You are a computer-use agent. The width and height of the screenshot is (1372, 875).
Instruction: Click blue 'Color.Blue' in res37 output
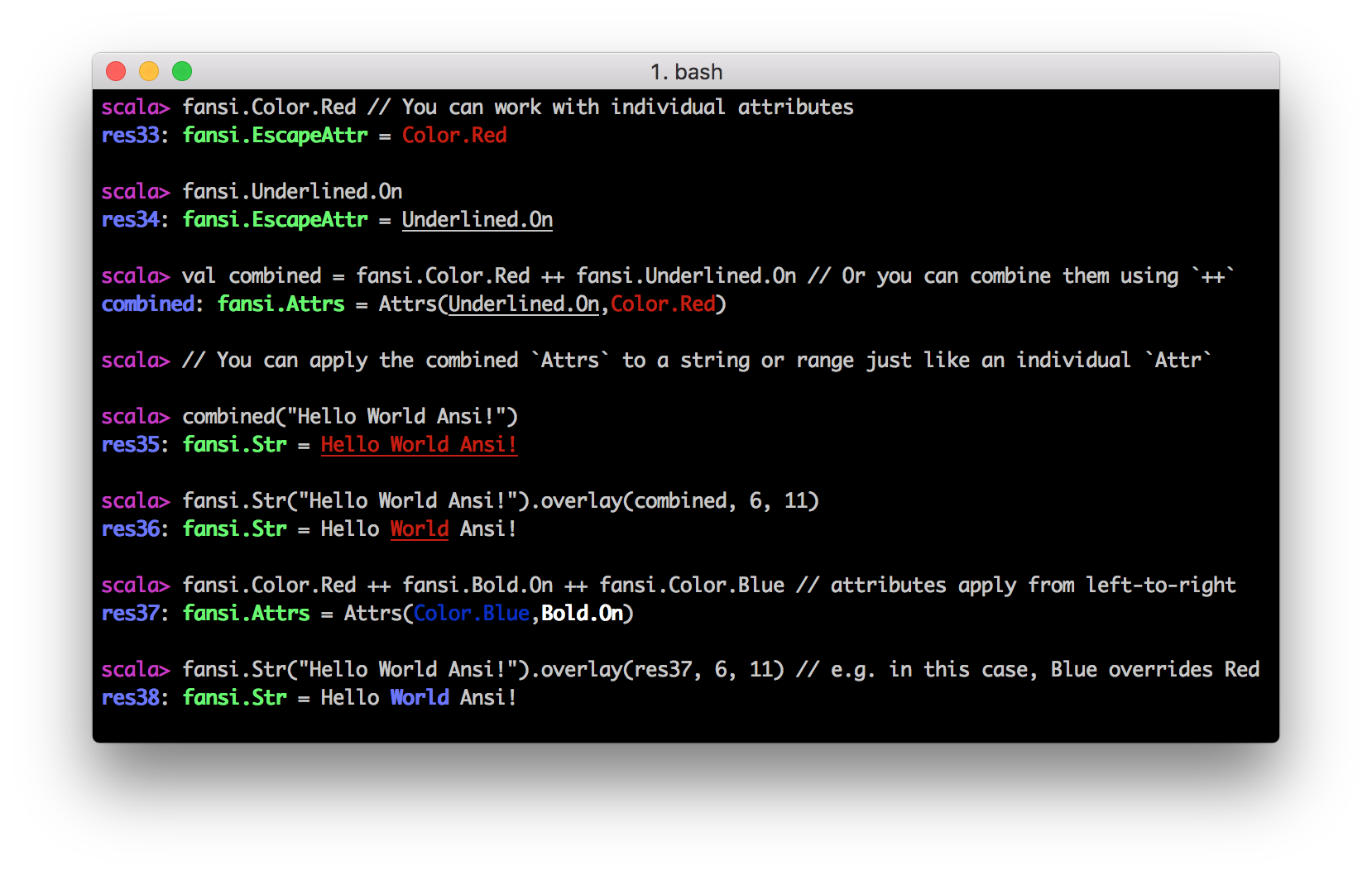click(x=472, y=613)
